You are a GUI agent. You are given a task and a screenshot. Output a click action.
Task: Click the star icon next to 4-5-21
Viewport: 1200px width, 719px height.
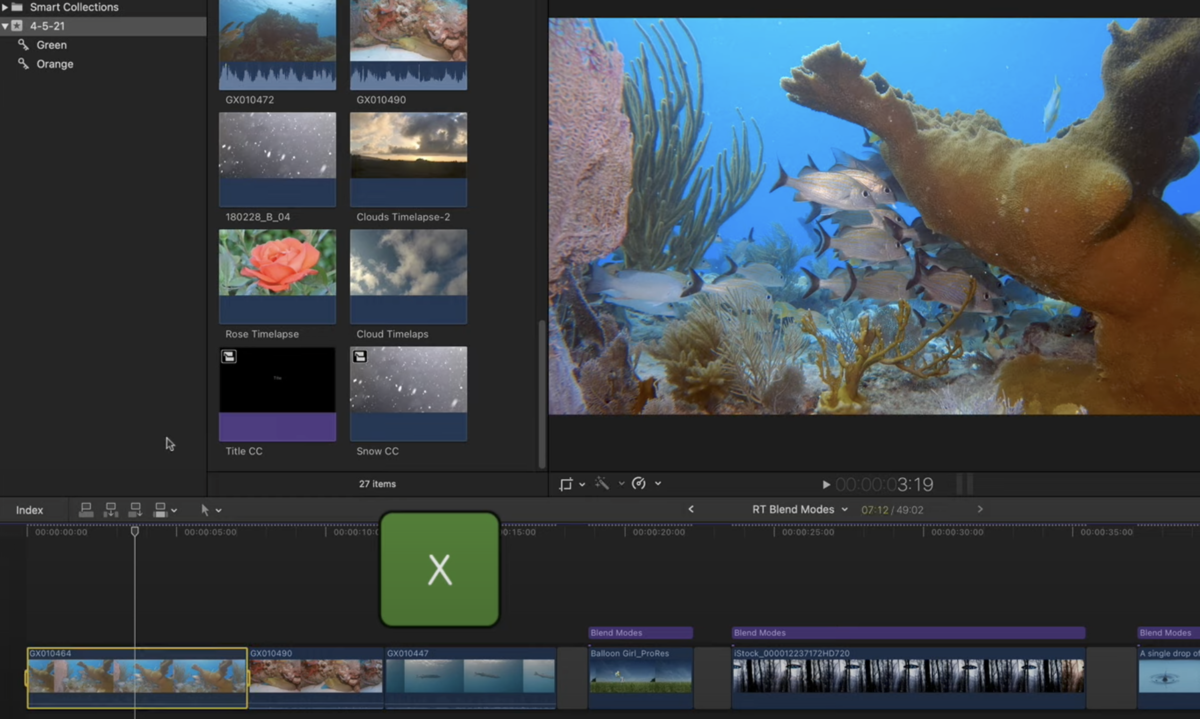tap(17, 26)
